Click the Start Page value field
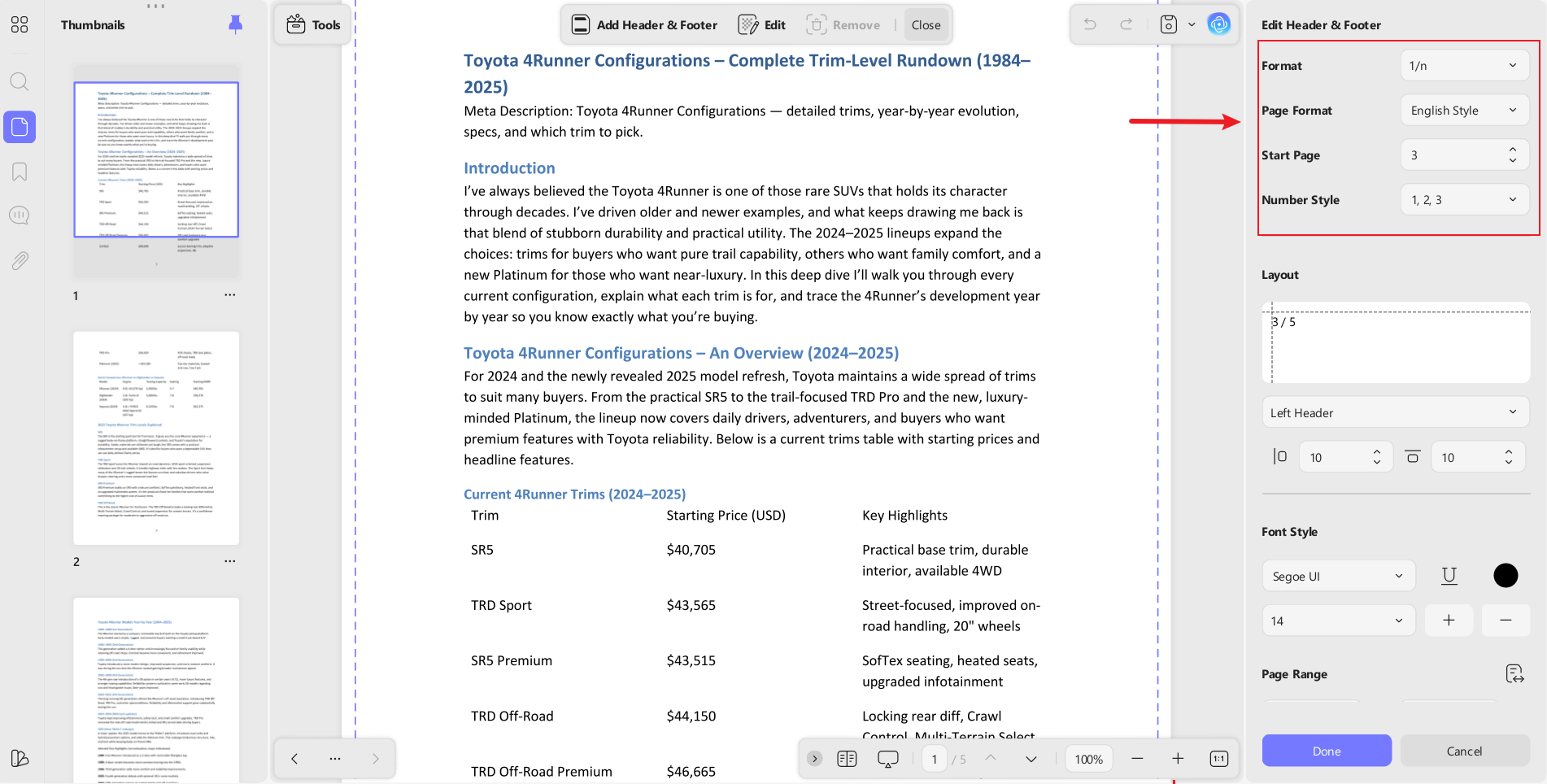This screenshot has height=784, width=1547. 1453,155
